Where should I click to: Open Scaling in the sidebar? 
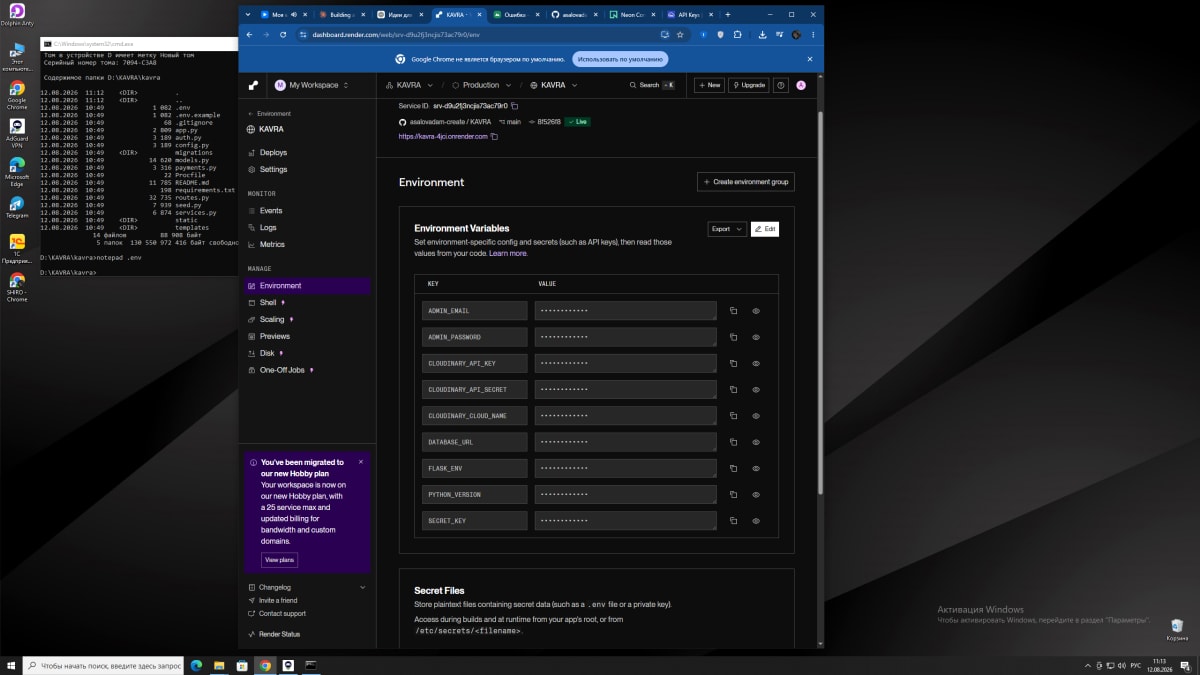tap(272, 319)
